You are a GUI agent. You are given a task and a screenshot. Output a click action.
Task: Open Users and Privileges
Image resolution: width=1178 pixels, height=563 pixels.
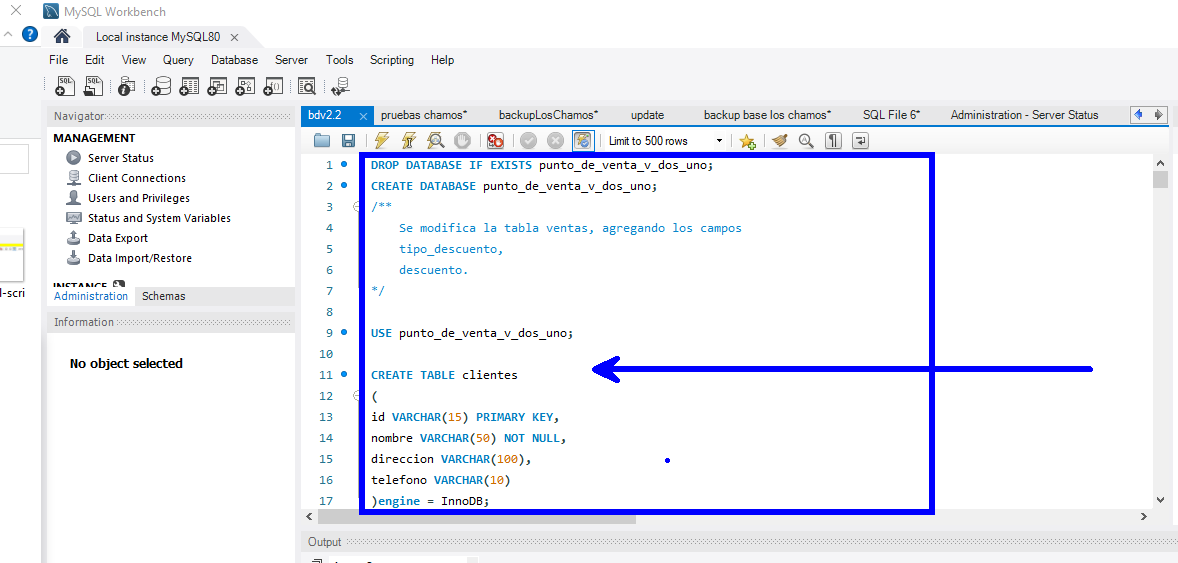(x=138, y=198)
